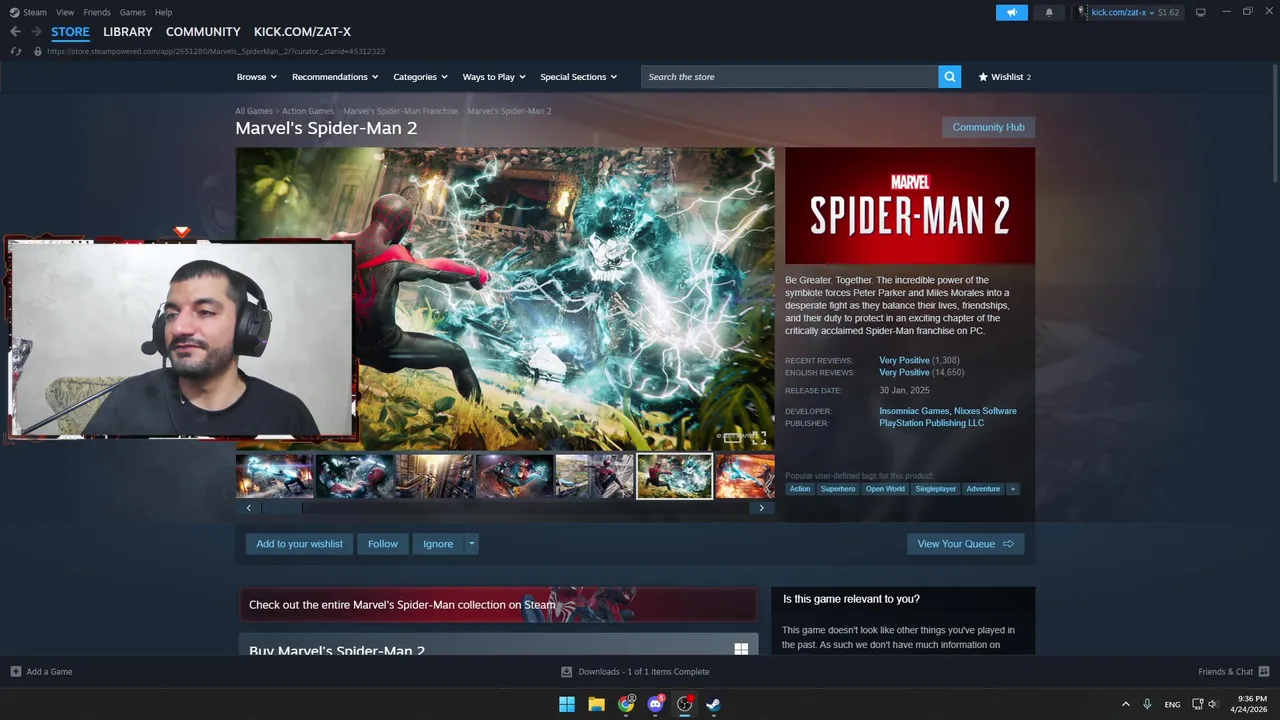Expand the Ways to Play dropdown
The height and width of the screenshot is (720, 1280).
tap(494, 77)
